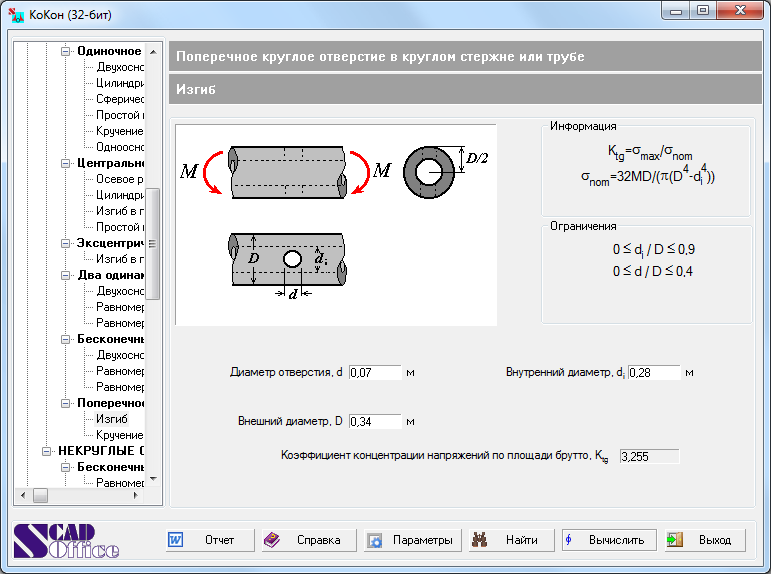Screen dimensions: 771x574
Task: Click the gear icon on Параметры
Action: [375, 541]
